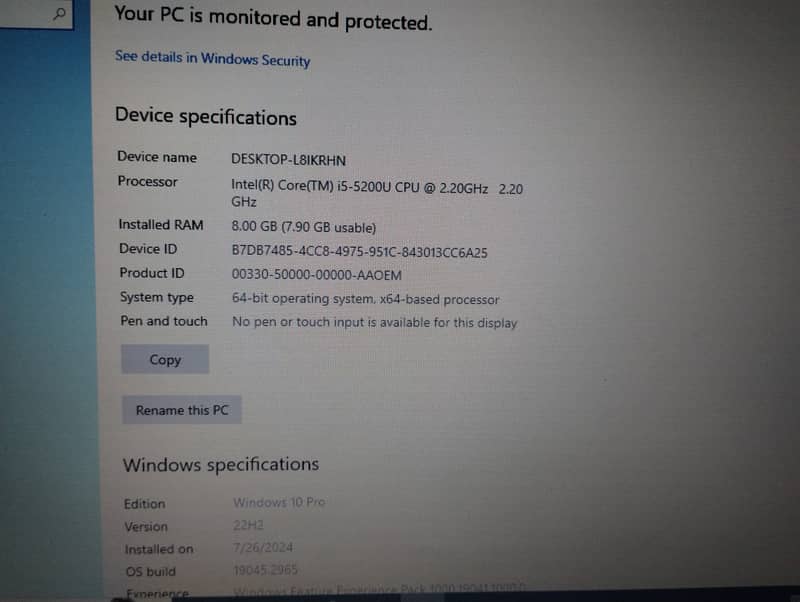Click the search magnifier icon
This screenshot has height=602, width=800.
point(59,14)
